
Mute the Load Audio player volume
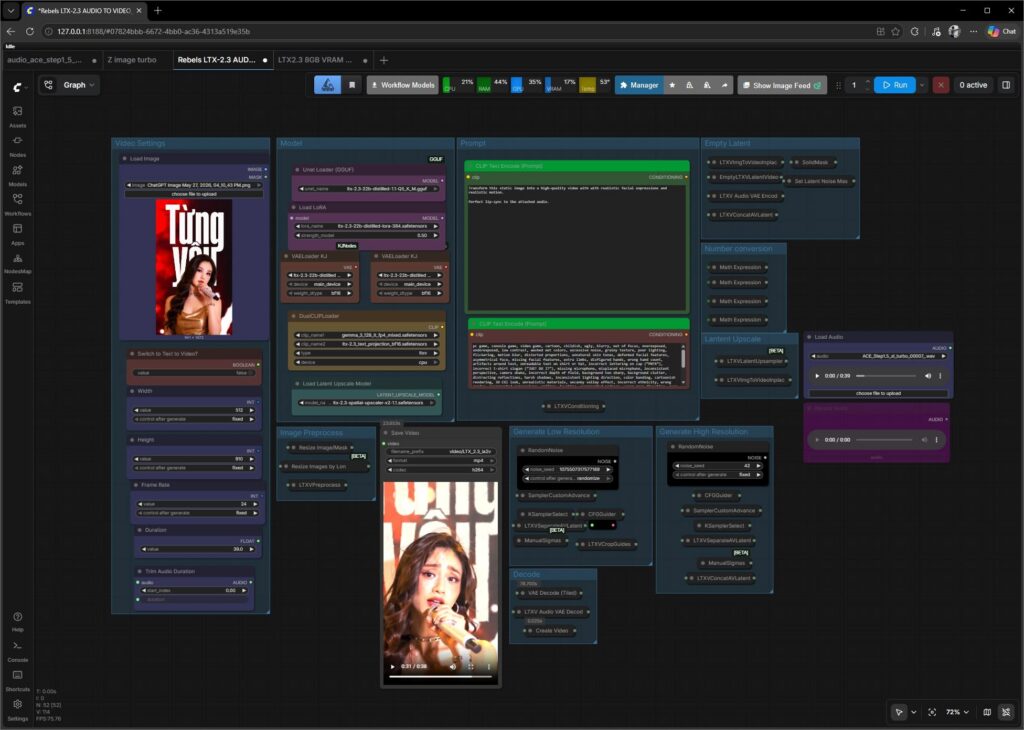coord(928,375)
